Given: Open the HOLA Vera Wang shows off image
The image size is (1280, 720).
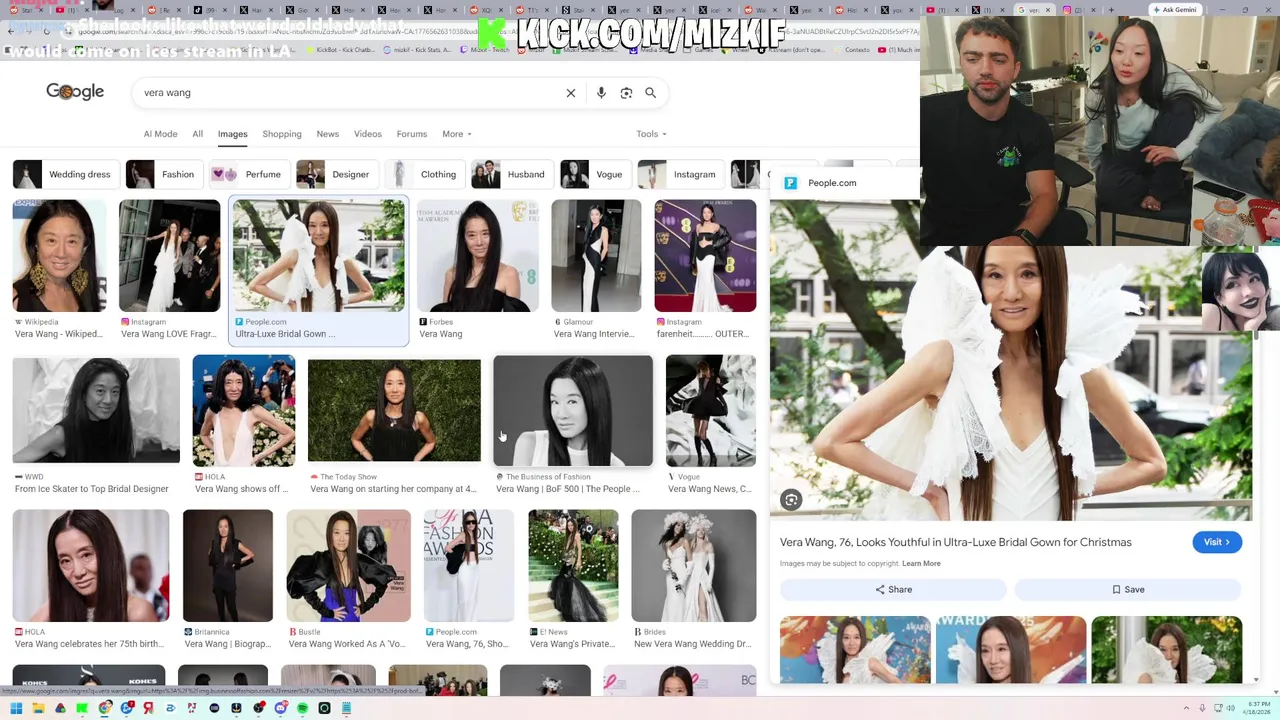Looking at the screenshot, I should coord(244,410).
